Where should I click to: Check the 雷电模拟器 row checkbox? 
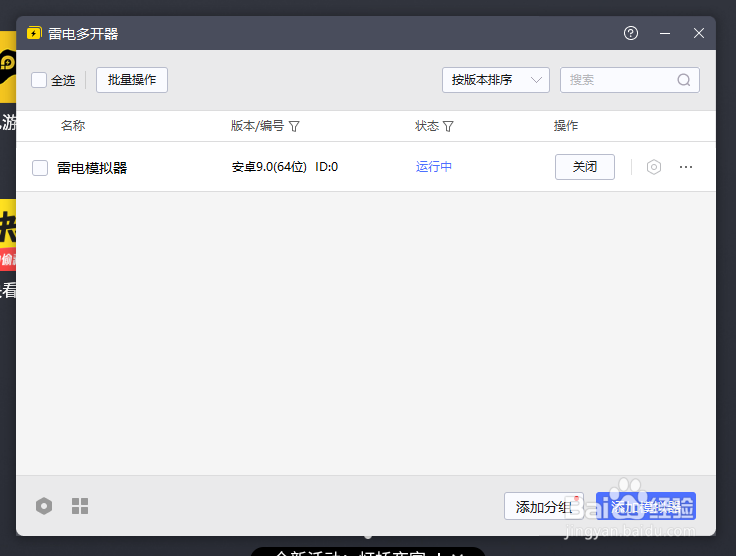[x=40, y=168]
